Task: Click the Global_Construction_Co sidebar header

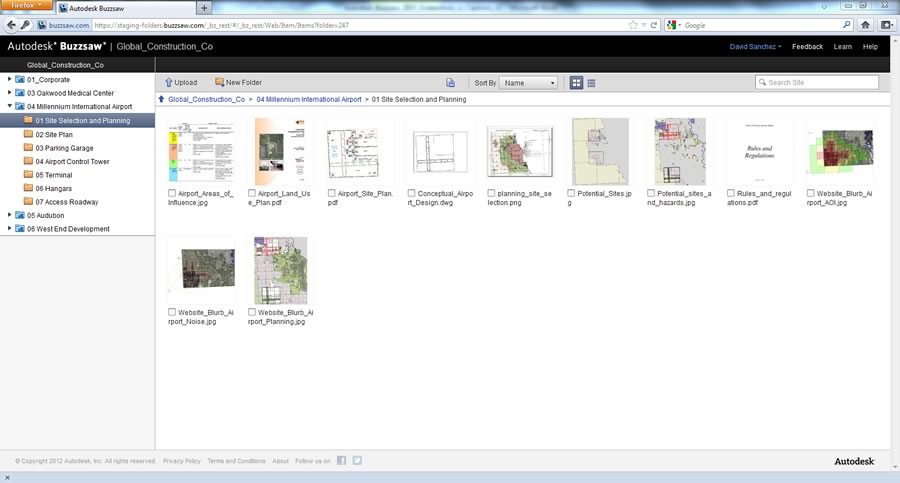Action: pyautogui.click(x=65, y=65)
